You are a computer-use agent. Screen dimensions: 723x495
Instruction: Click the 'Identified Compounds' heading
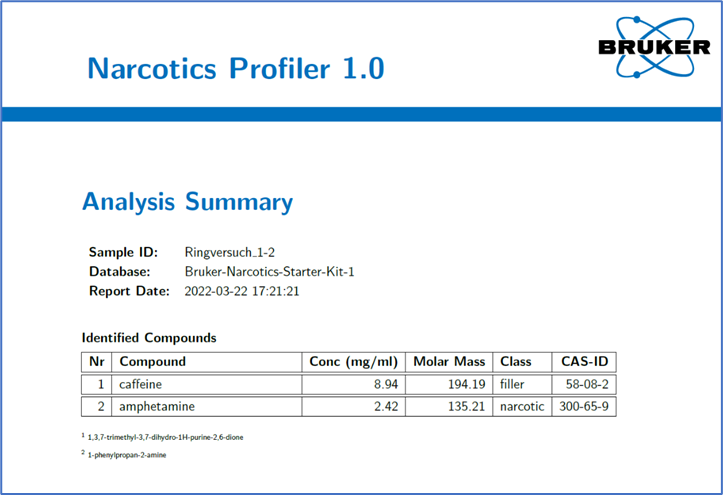pos(149,338)
